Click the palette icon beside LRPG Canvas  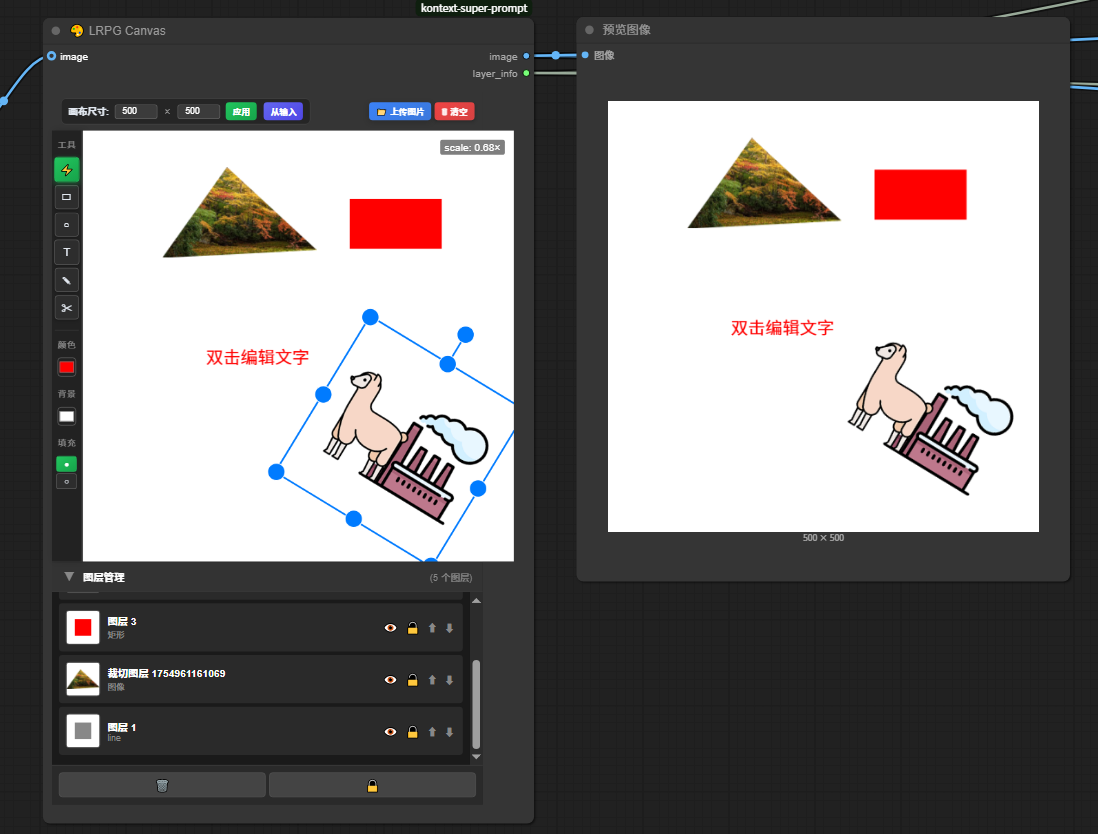(77, 31)
